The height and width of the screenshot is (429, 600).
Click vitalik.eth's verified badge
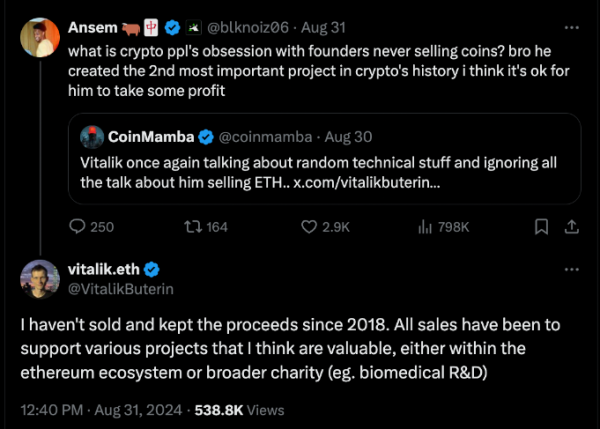click(x=153, y=269)
